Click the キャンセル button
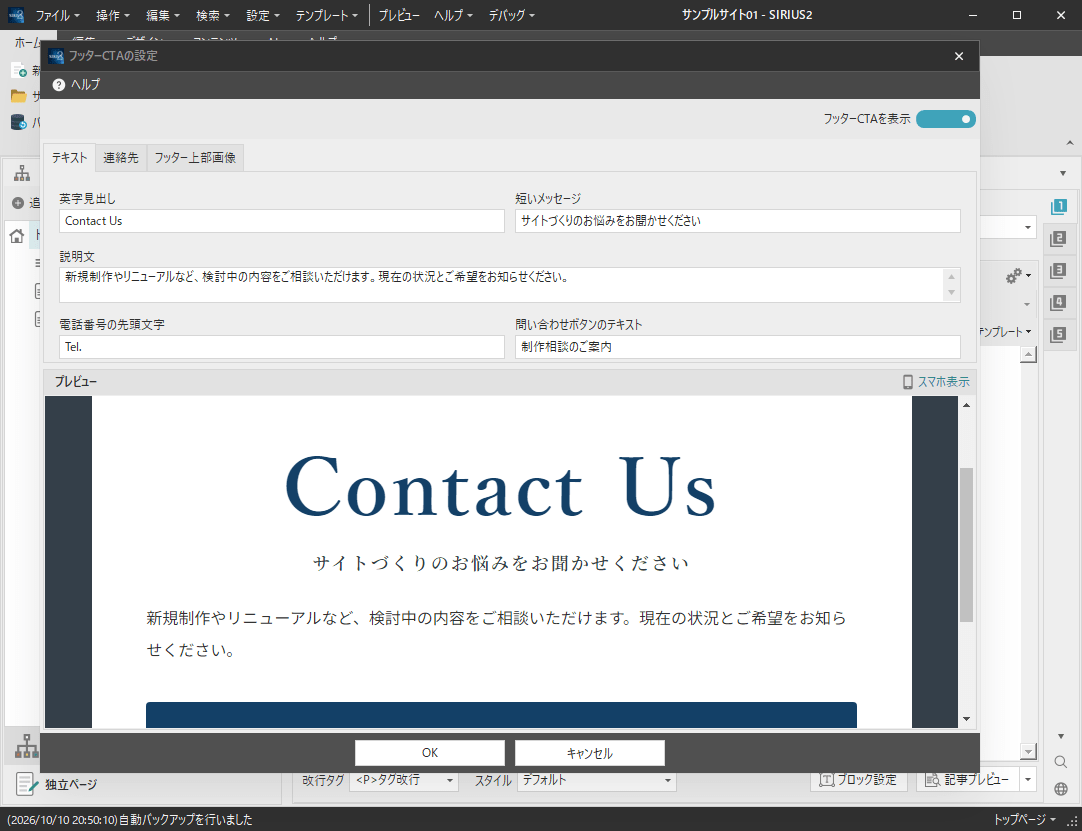 coord(589,753)
